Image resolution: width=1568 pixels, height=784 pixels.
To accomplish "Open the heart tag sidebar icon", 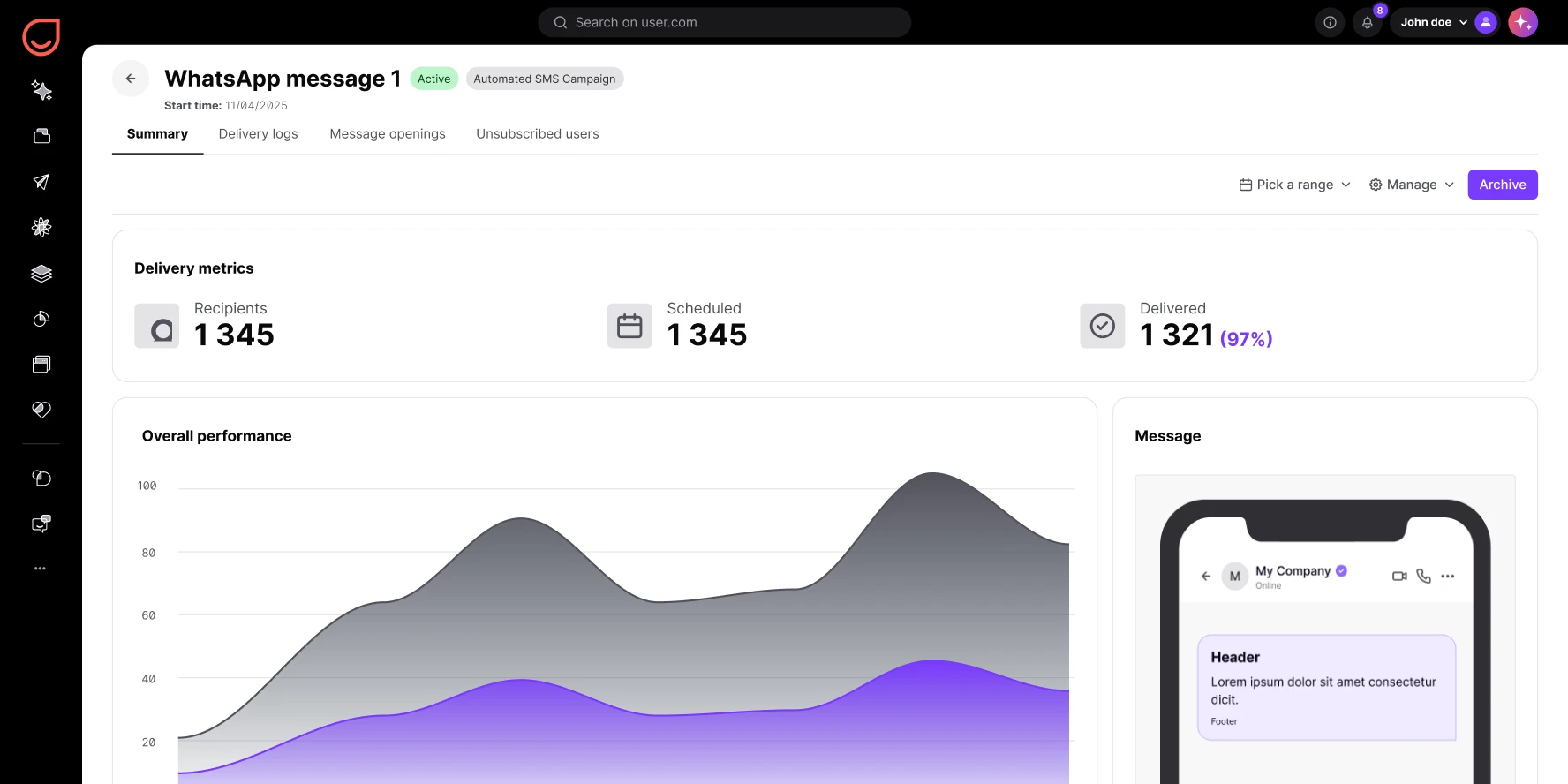I will [x=41, y=410].
